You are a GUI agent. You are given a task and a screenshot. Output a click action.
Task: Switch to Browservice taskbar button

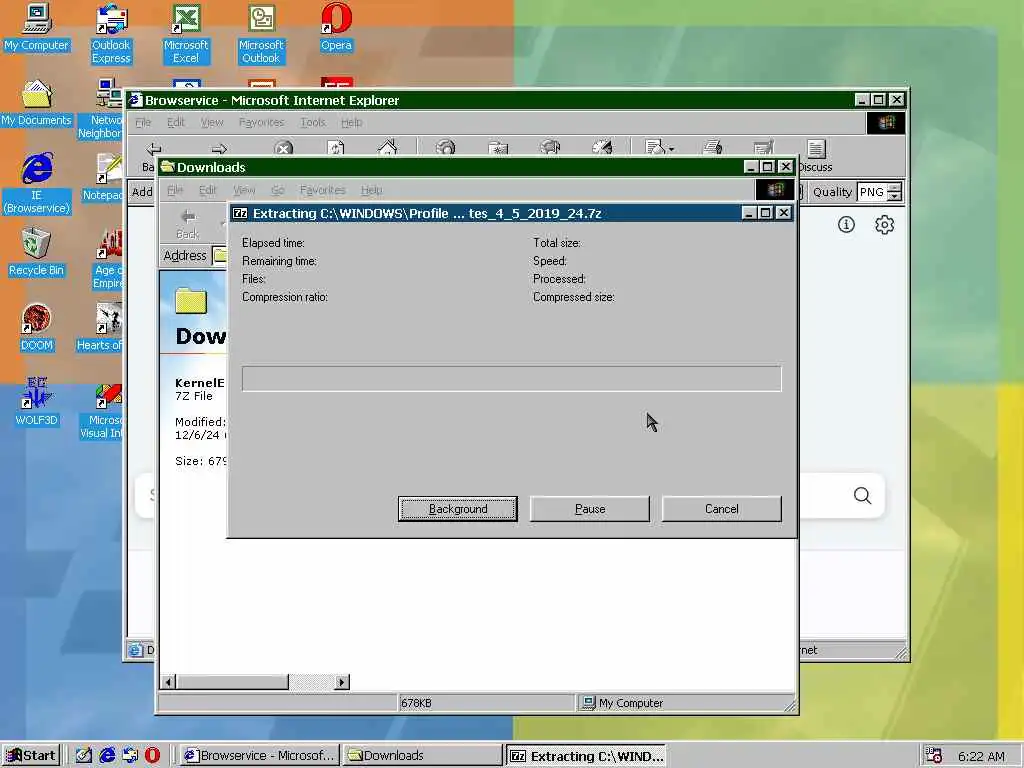coord(260,755)
